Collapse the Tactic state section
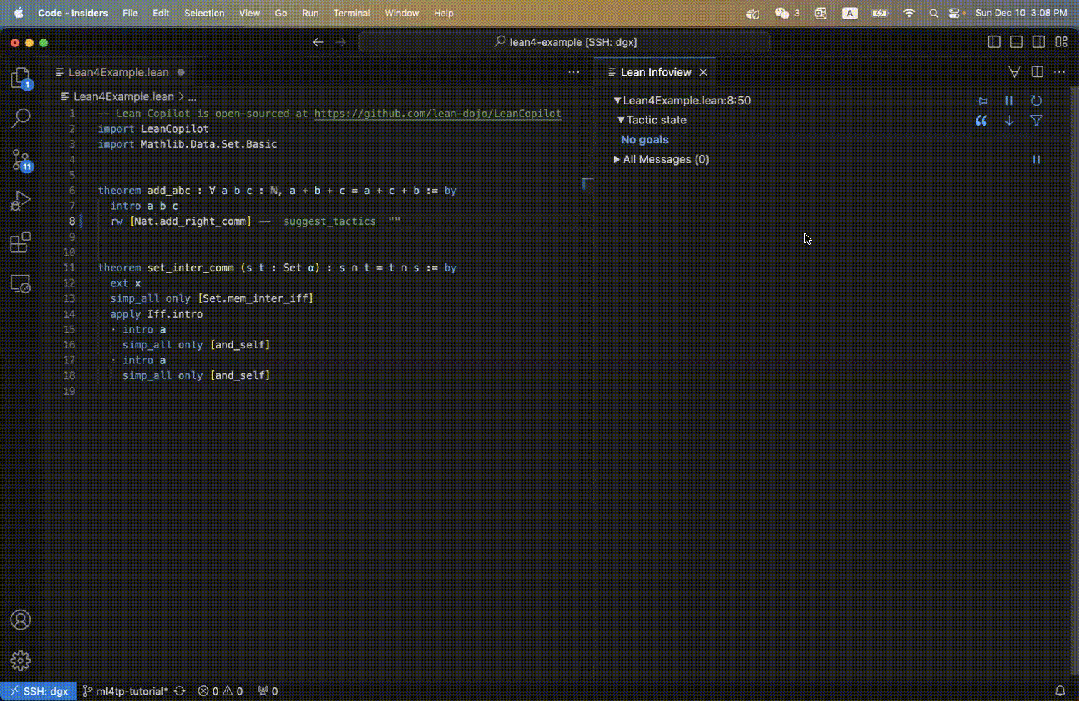This screenshot has height=701, width=1079. tap(620, 120)
